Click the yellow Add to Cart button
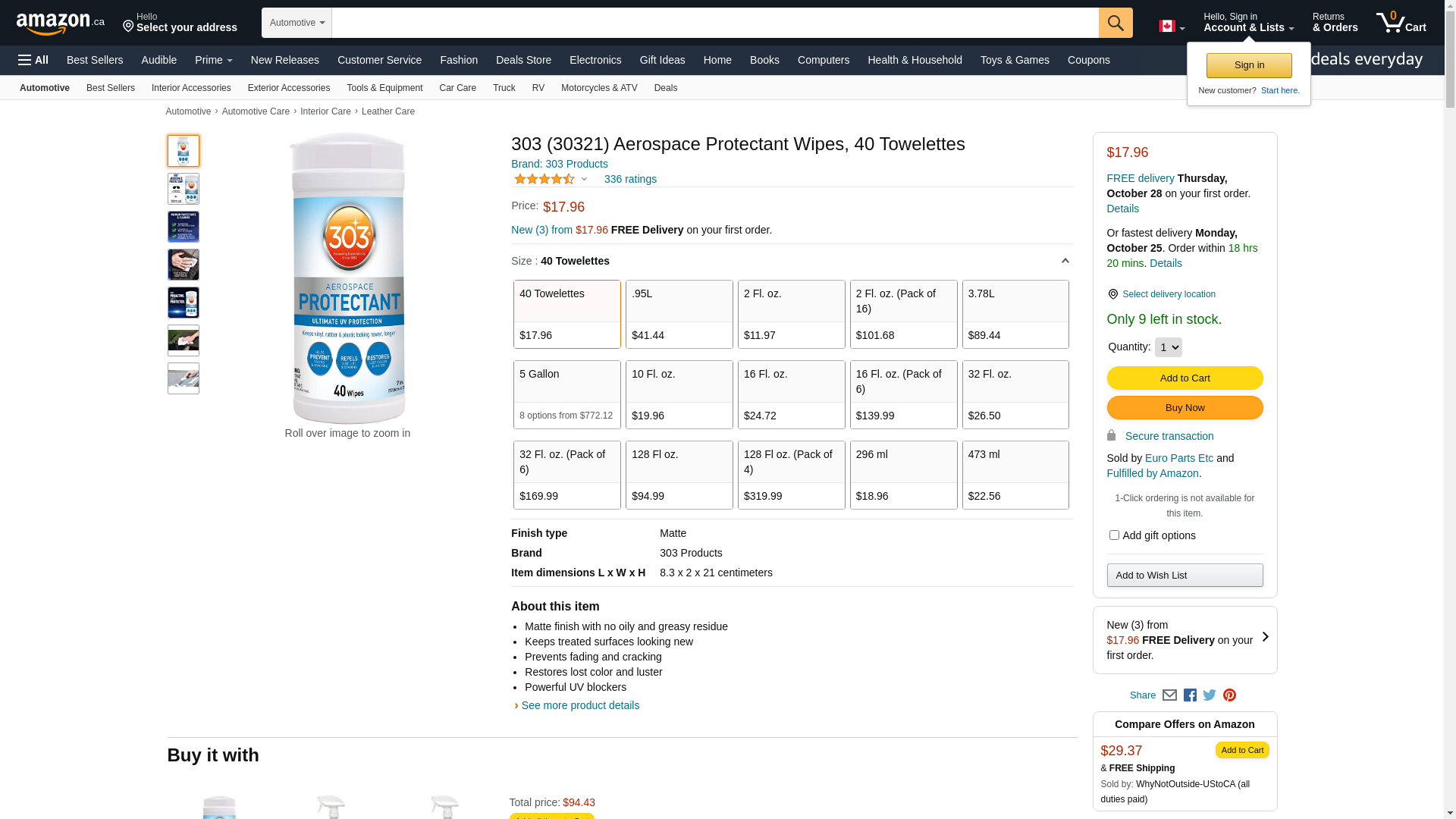The image size is (1456, 819). click(1185, 378)
